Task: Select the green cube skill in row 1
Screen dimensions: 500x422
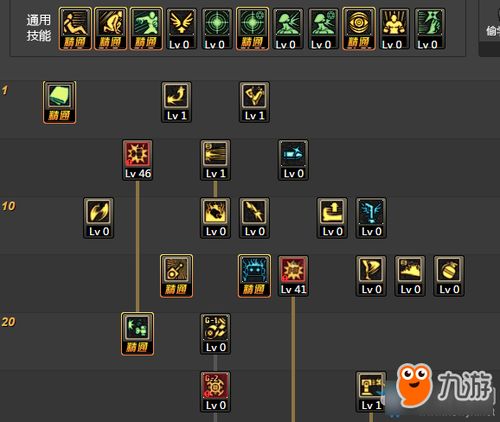Action: click(59, 102)
